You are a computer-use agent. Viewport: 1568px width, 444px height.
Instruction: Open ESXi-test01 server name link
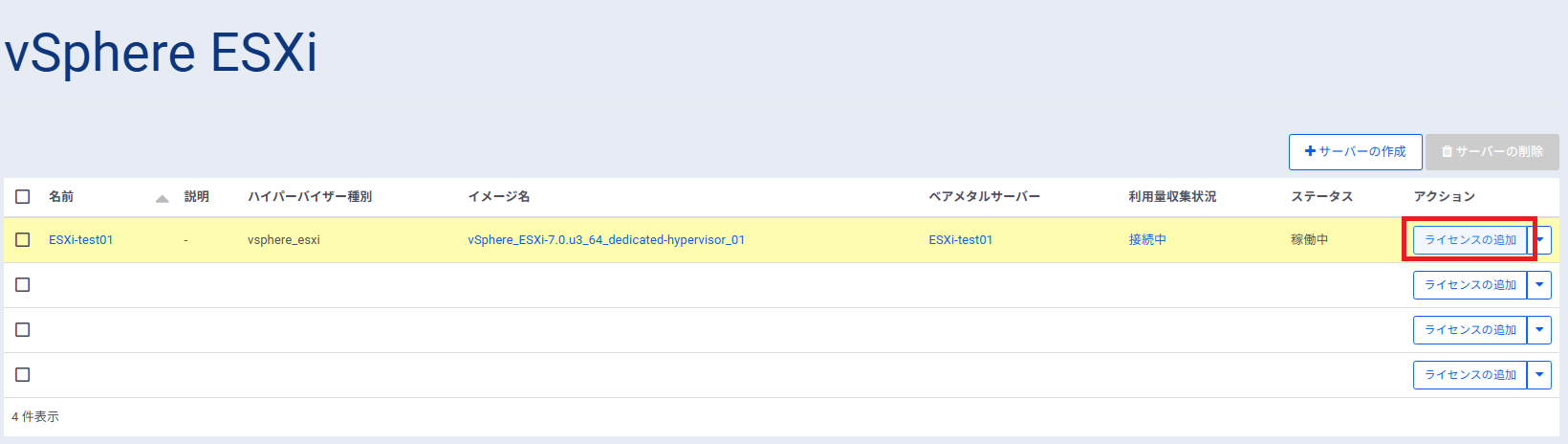coord(81,240)
